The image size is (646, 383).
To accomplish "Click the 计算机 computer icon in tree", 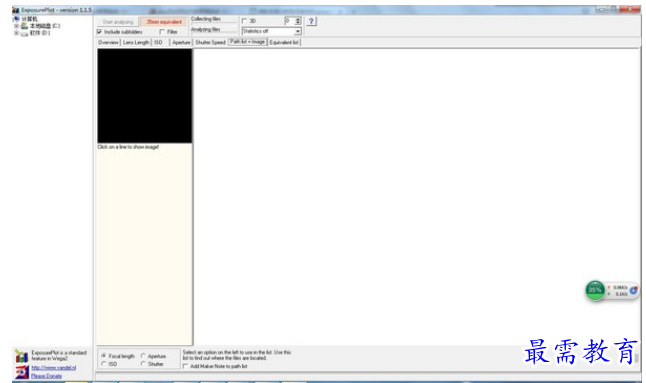I will click(16, 19).
